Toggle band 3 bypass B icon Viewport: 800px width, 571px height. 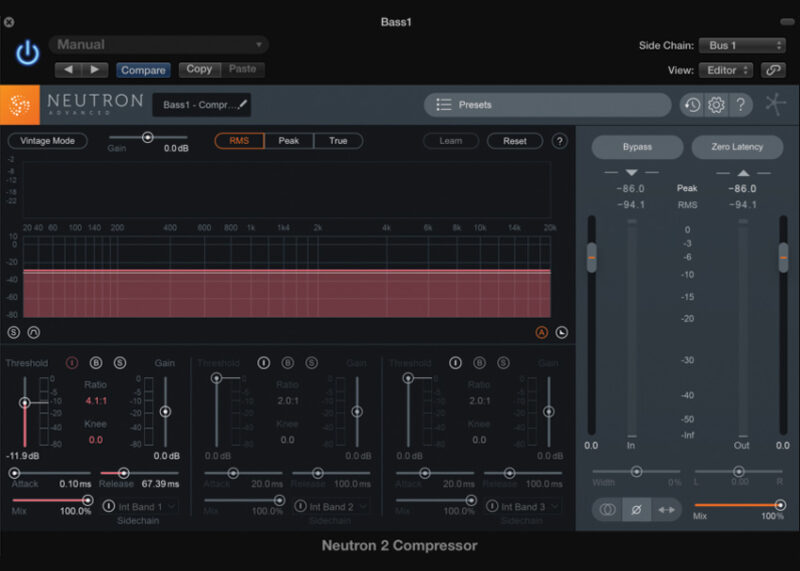[x=480, y=363]
